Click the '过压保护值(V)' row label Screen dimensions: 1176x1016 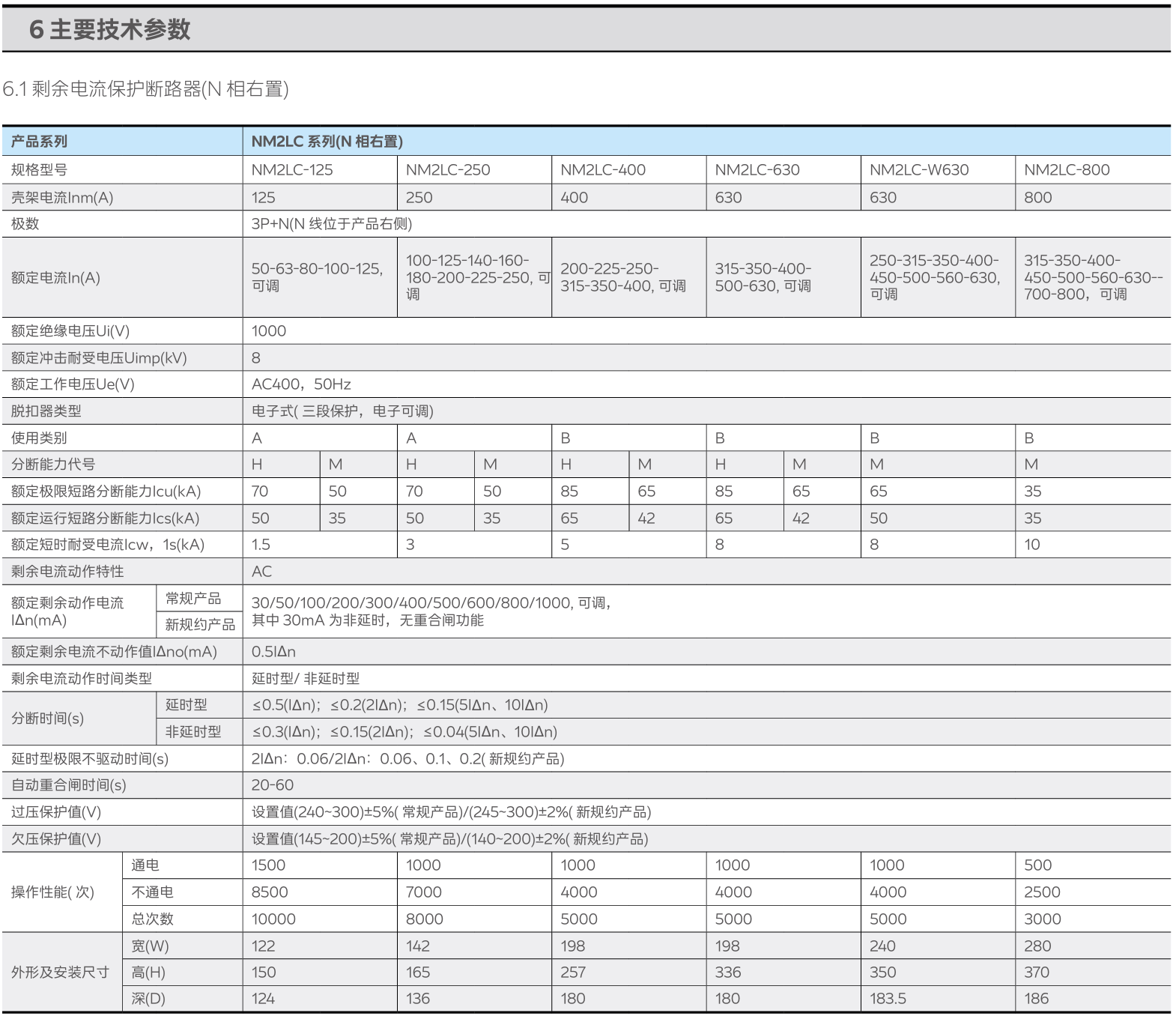pyautogui.click(x=56, y=812)
